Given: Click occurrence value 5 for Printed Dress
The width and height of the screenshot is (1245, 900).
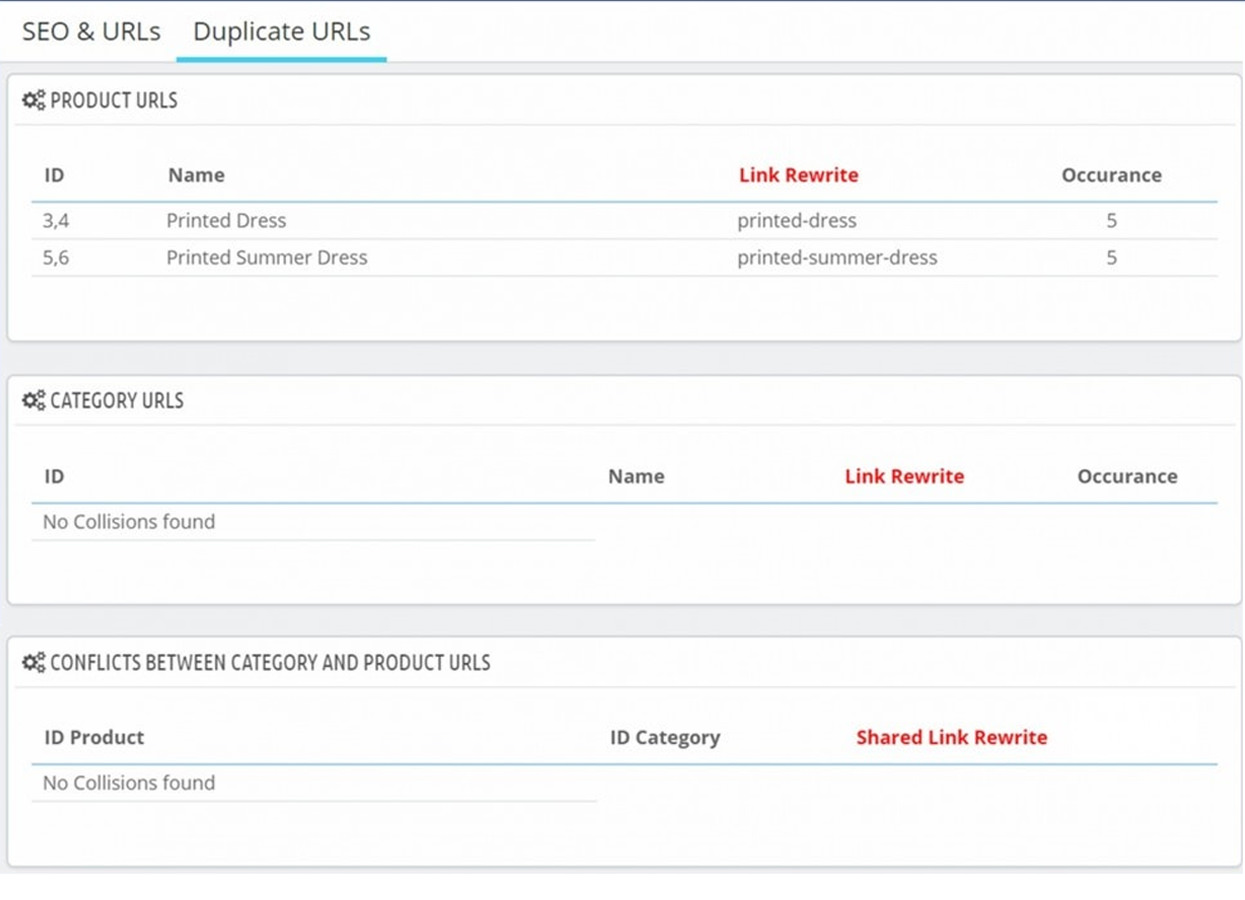Looking at the screenshot, I should pos(1111,221).
